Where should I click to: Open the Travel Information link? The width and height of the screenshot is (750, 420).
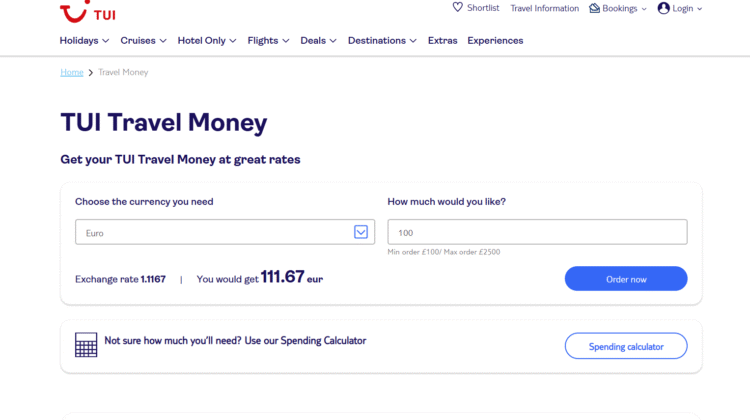[544, 8]
